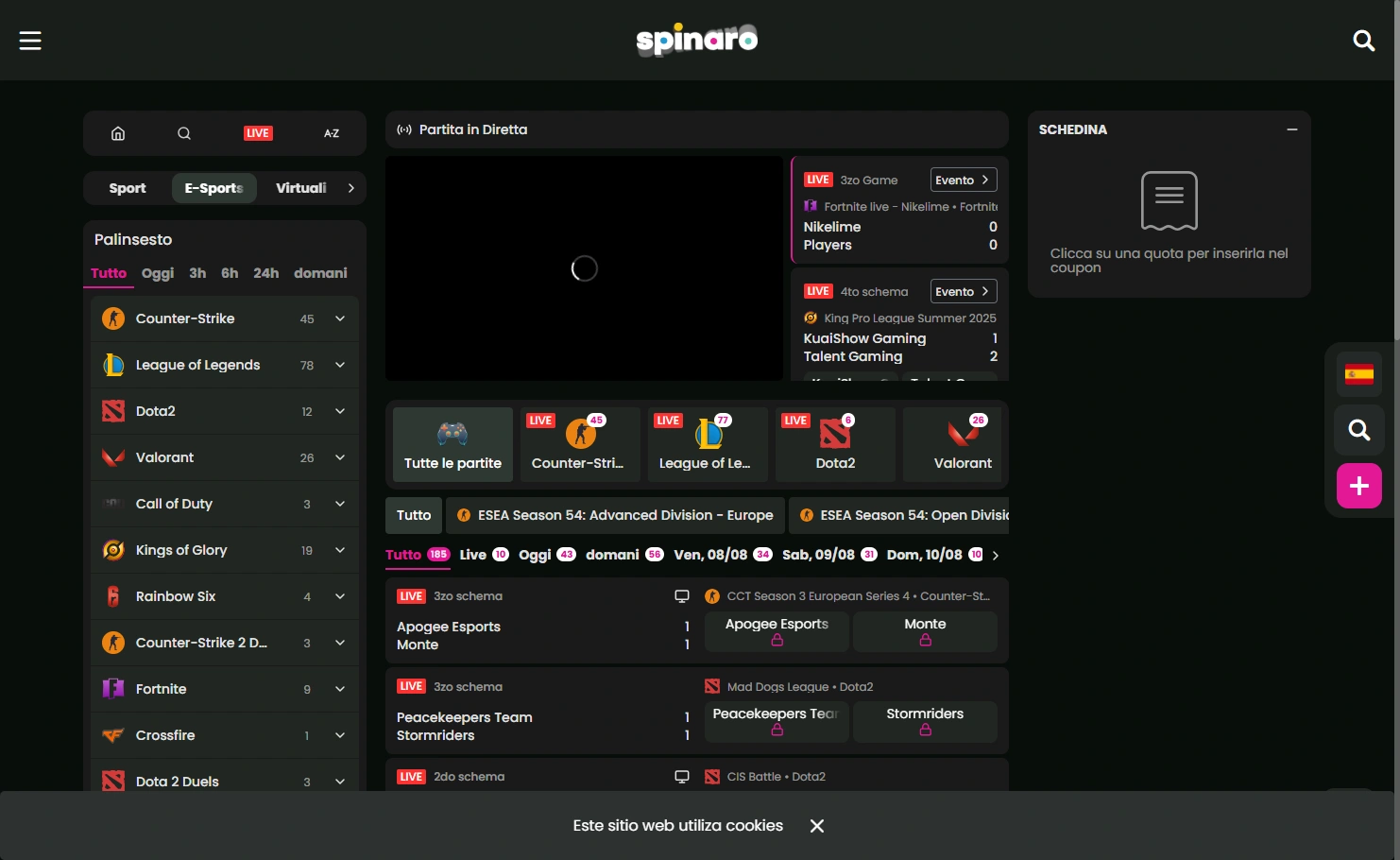Click the Kings of Glory icon
Viewport: 1400px width, 860px height.
[x=113, y=550]
